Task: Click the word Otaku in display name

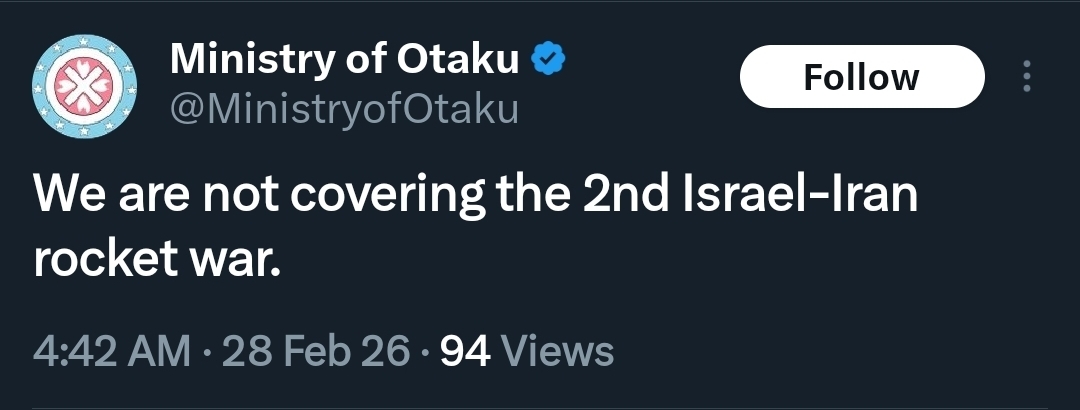Action: [458, 61]
